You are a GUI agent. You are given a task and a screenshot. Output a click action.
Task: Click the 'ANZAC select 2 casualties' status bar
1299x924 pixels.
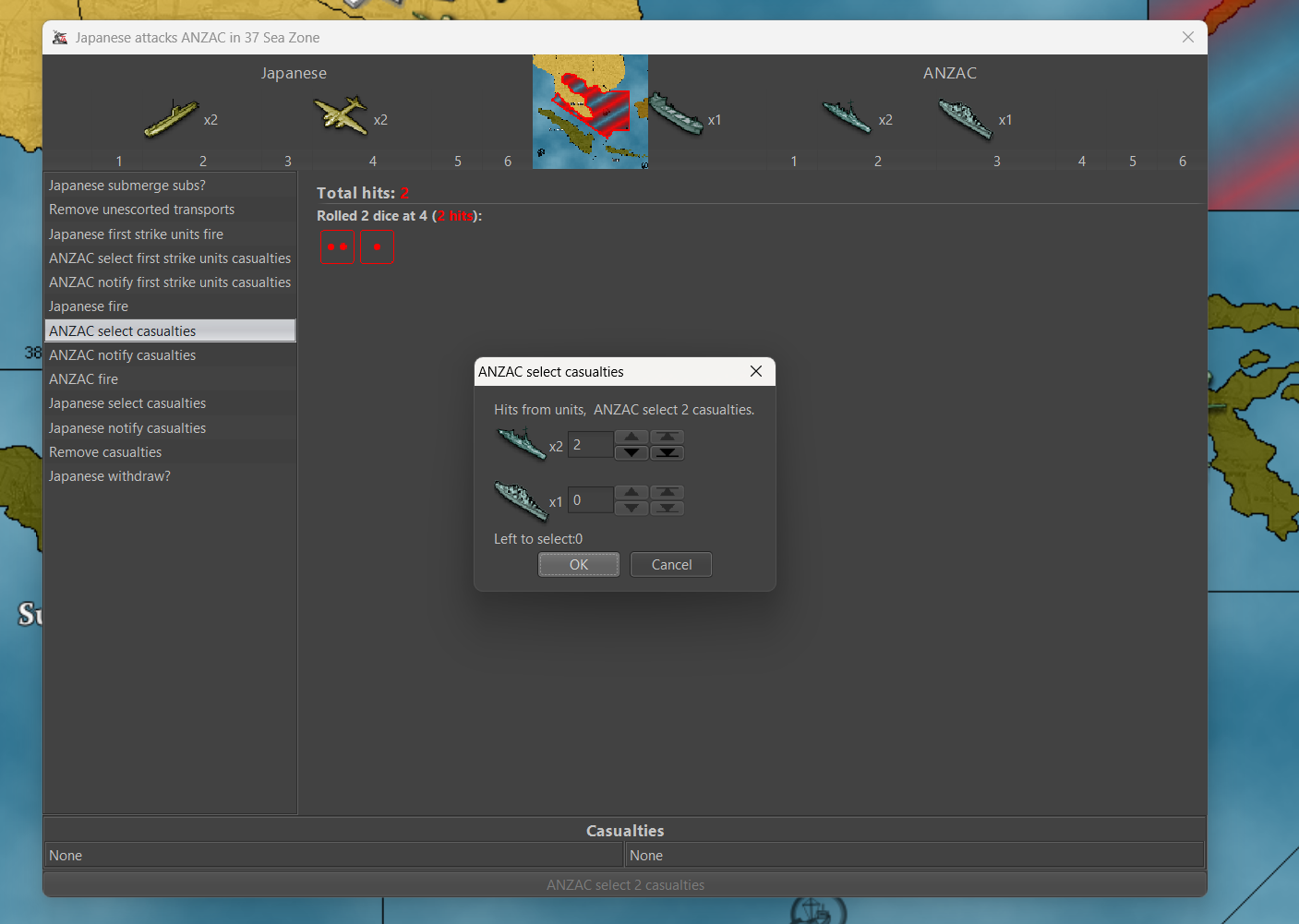pos(625,885)
